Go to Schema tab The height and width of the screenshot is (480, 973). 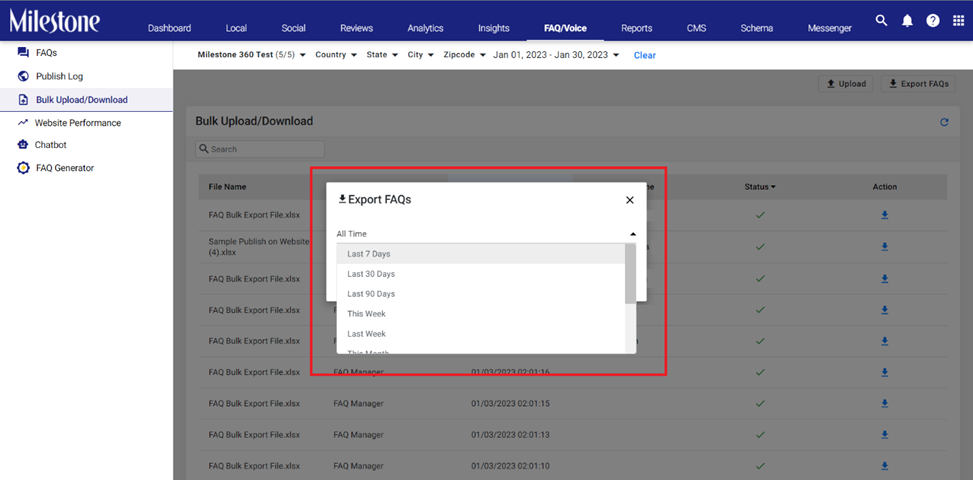[756, 28]
